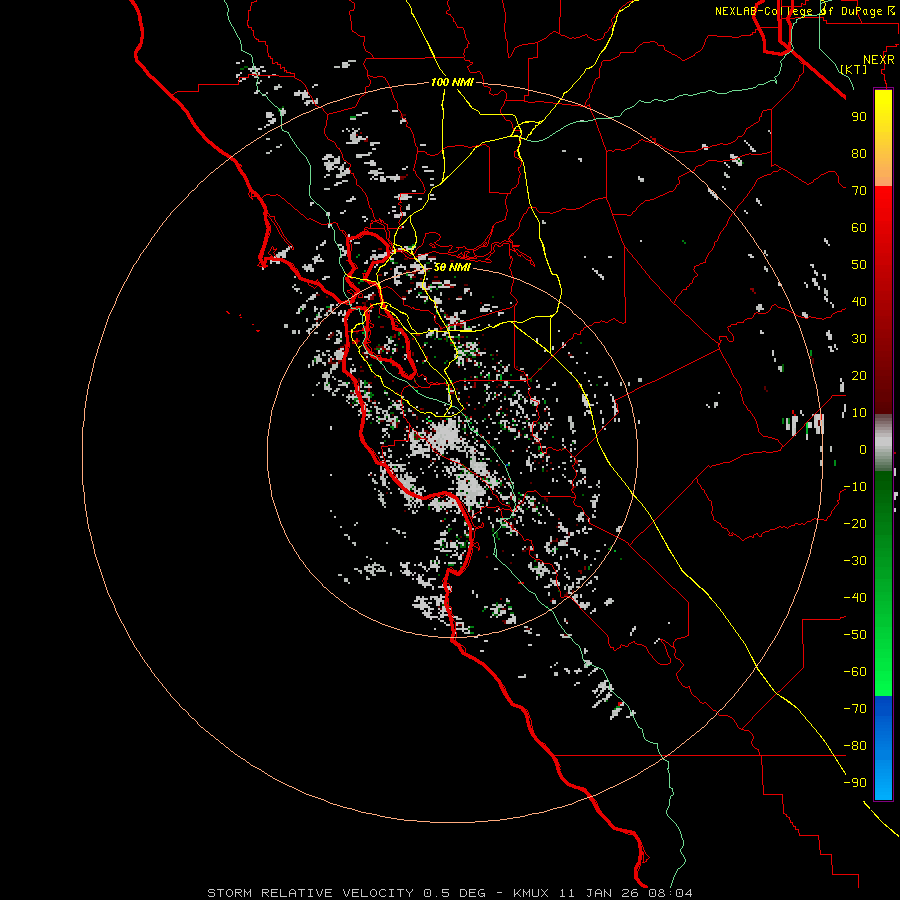Click the "100 NMI" range ring label
Viewport: 900px width, 900px height.
coord(452,82)
